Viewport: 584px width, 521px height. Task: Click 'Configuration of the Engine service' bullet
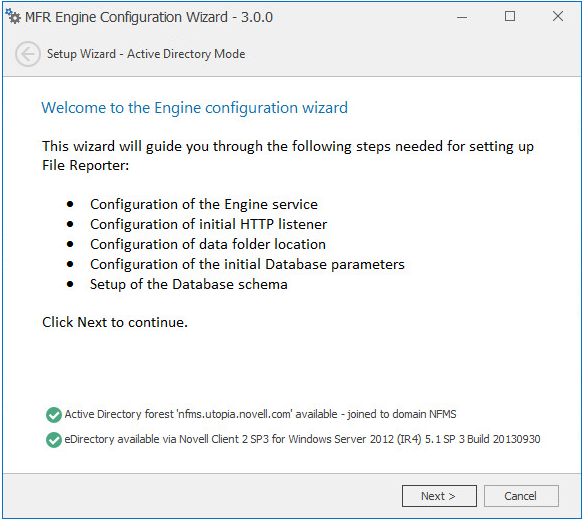[x=204, y=204]
